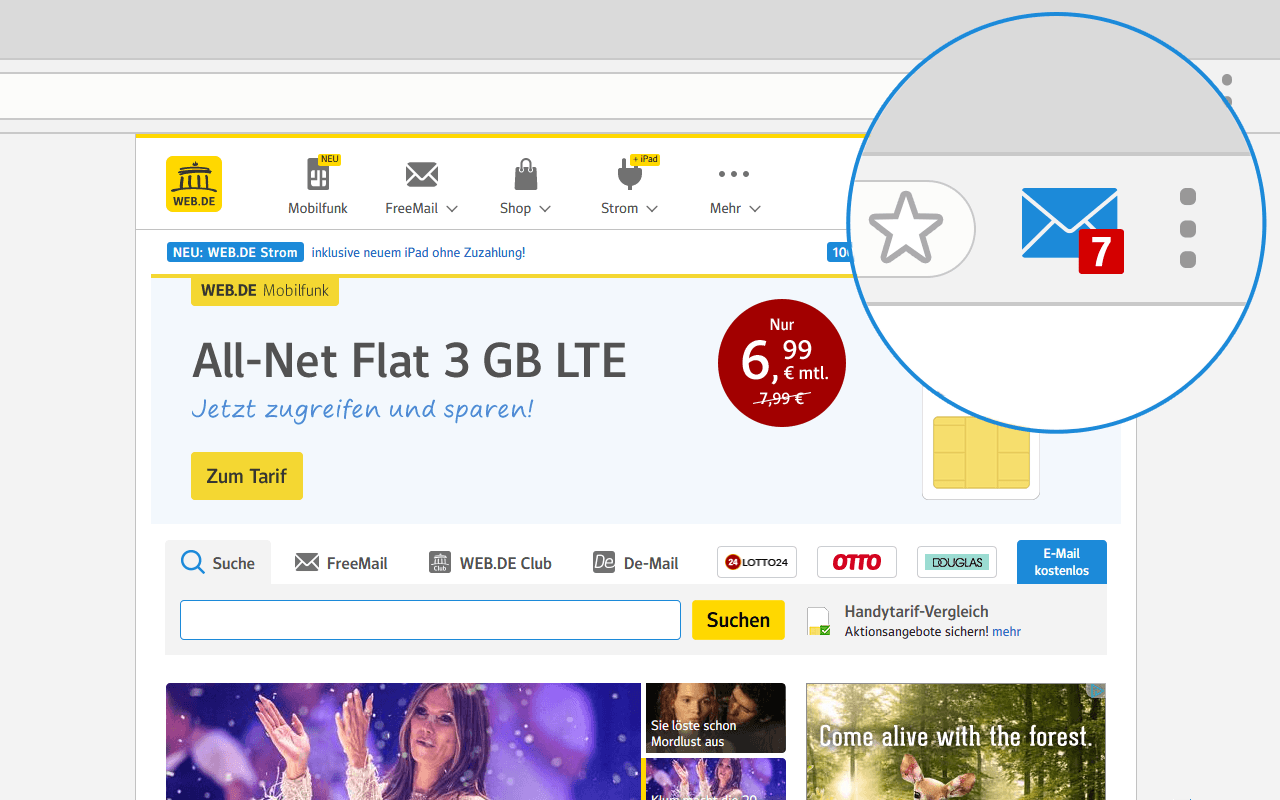
Task: Switch to the FreeMail search tab
Action: tap(342, 563)
